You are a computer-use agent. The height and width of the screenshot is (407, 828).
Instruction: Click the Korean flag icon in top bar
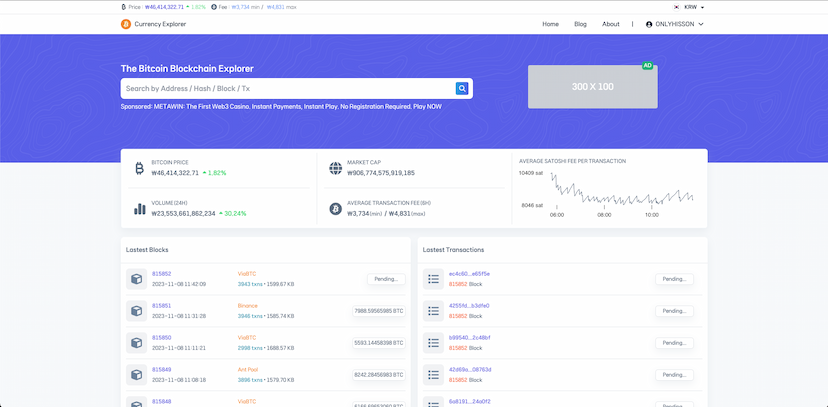[x=676, y=7]
